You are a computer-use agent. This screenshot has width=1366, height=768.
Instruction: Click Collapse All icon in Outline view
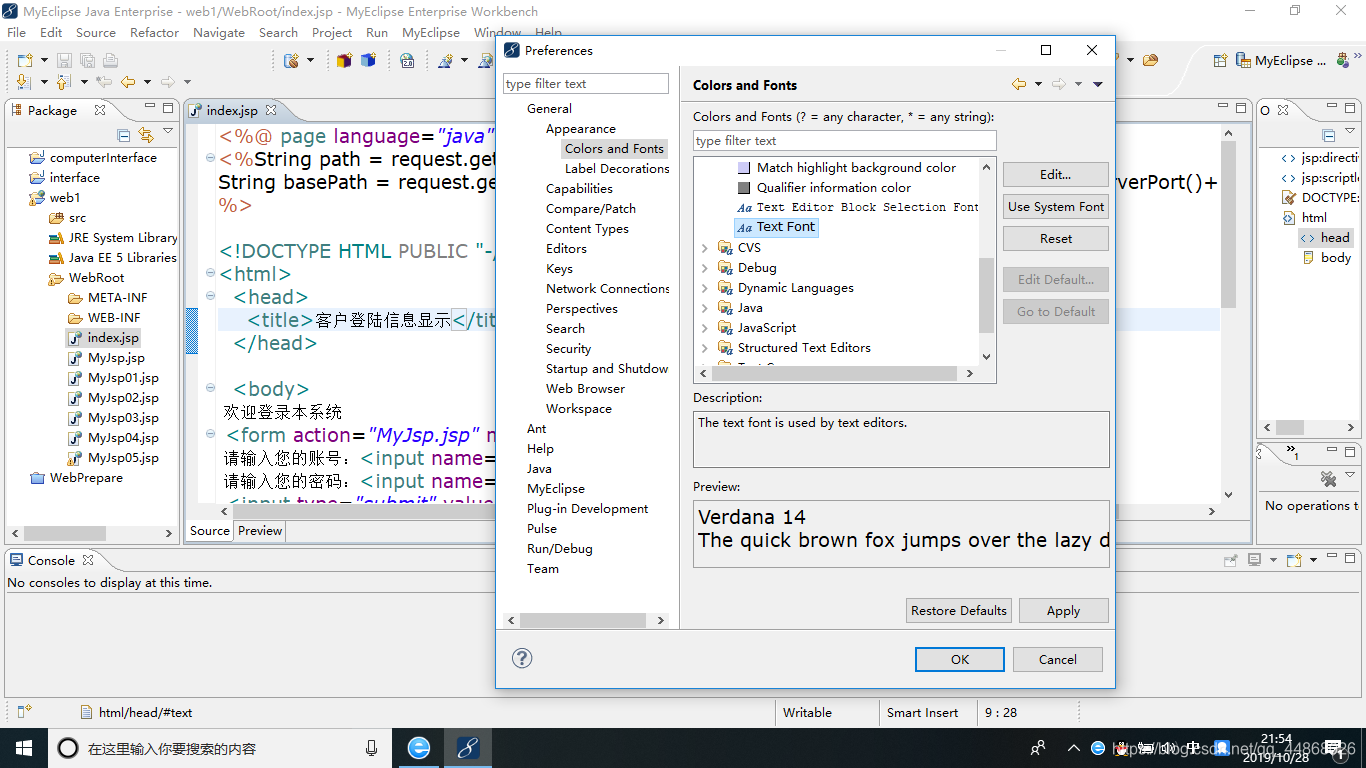point(1330,135)
